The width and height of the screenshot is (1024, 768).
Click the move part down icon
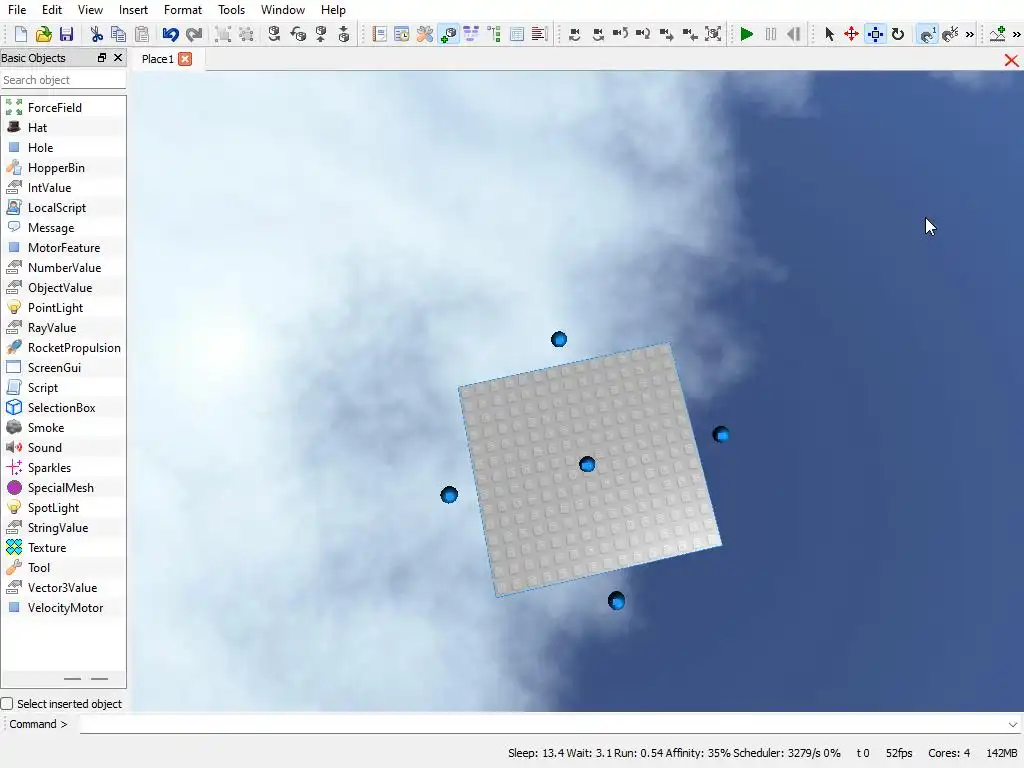(344, 34)
